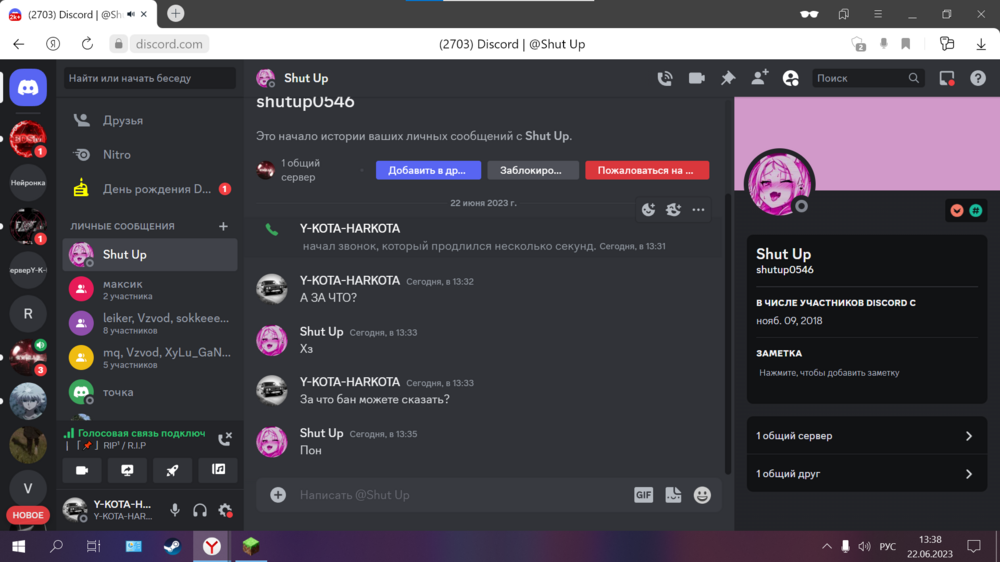
Task: Open the GIF picker
Action: tap(643, 495)
